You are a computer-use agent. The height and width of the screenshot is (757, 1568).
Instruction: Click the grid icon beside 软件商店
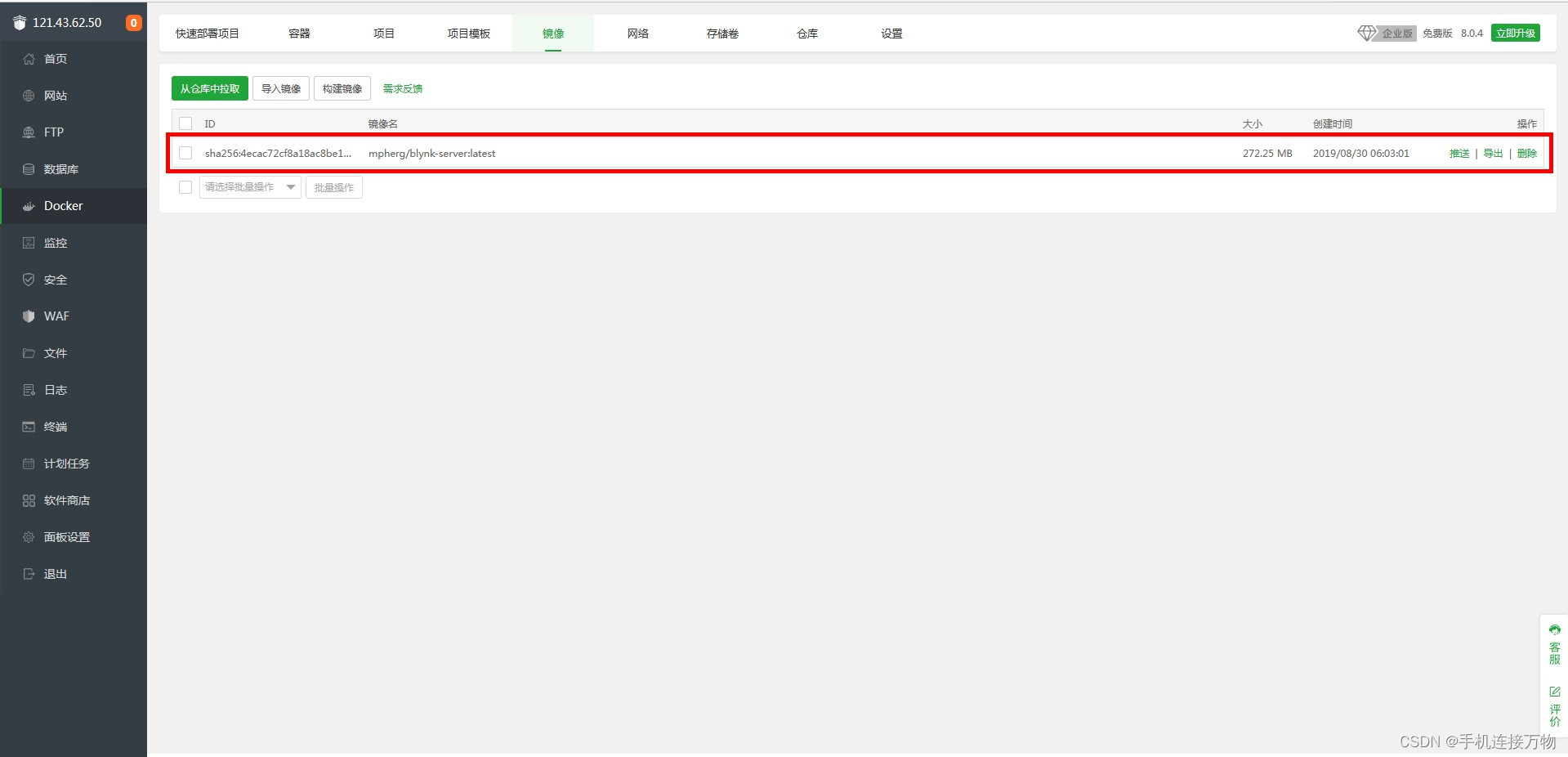click(x=29, y=500)
